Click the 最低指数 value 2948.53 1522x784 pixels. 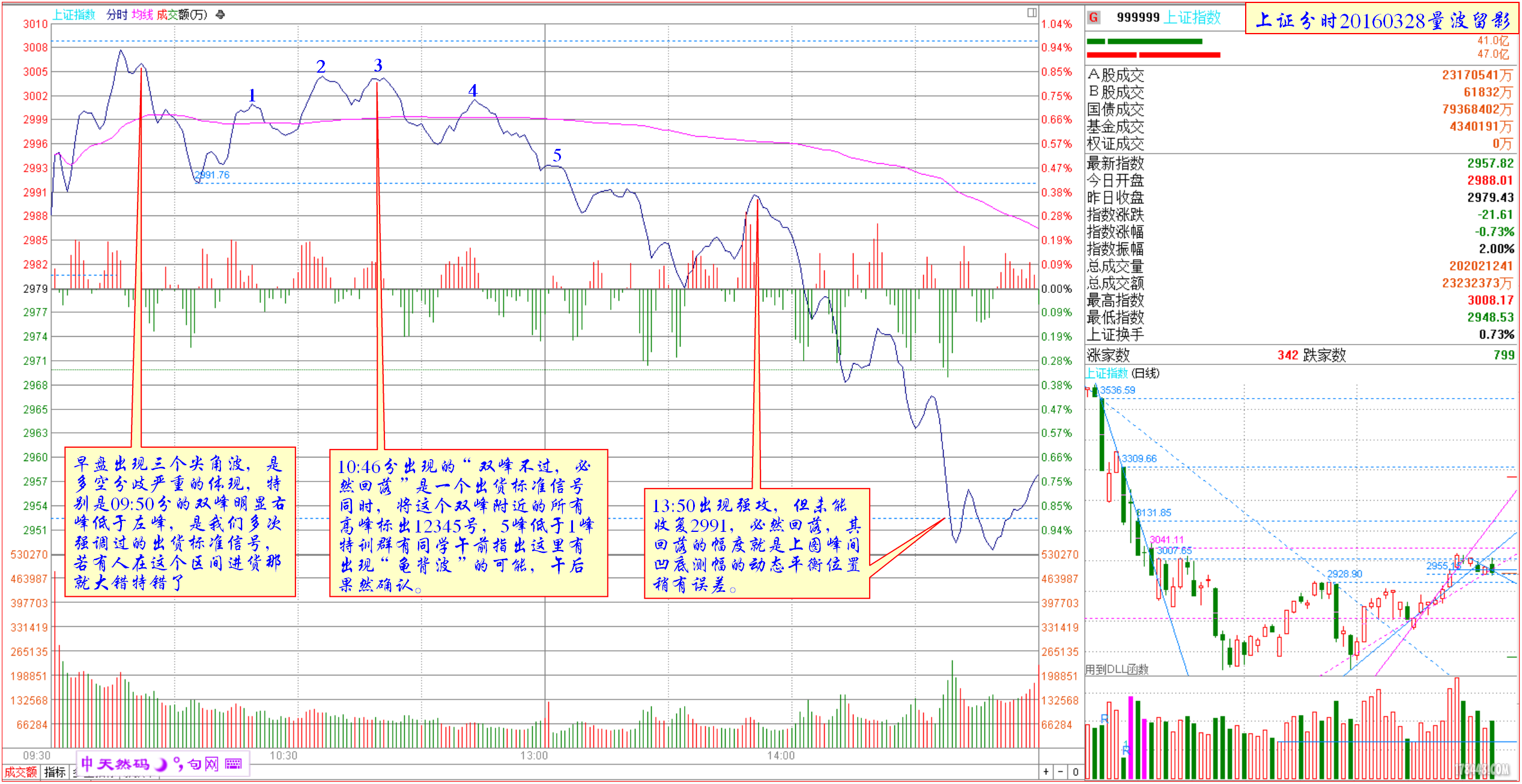[x=1490, y=317]
